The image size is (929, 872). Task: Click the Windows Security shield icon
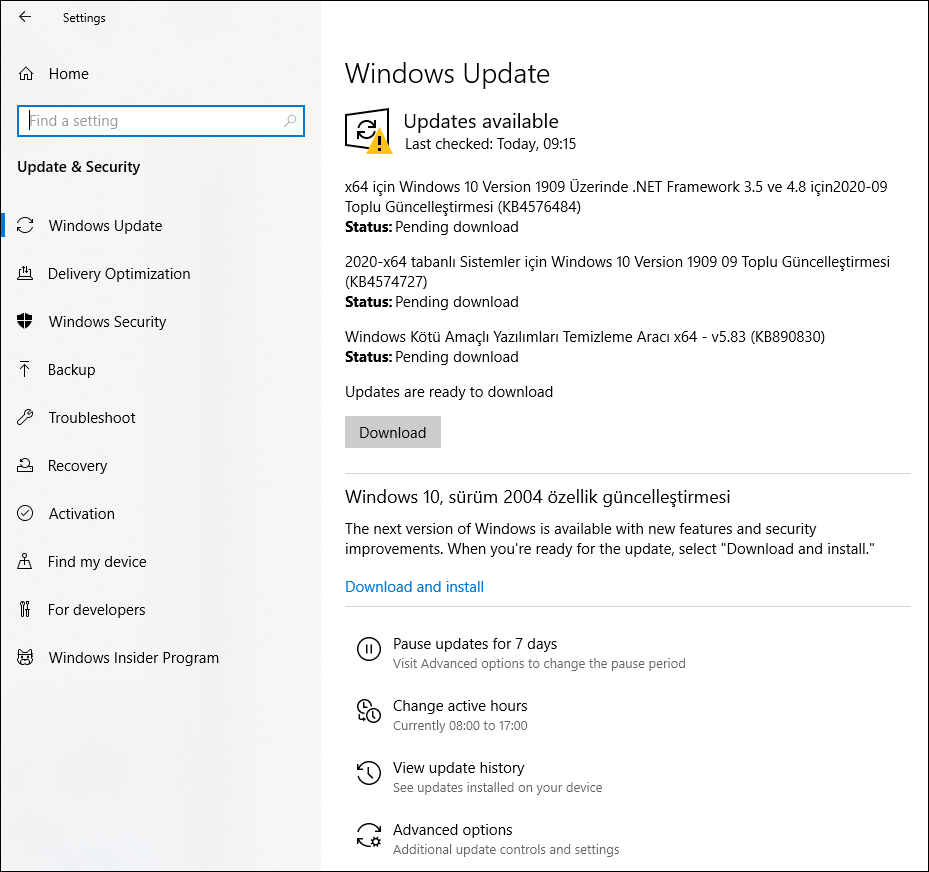tap(26, 322)
